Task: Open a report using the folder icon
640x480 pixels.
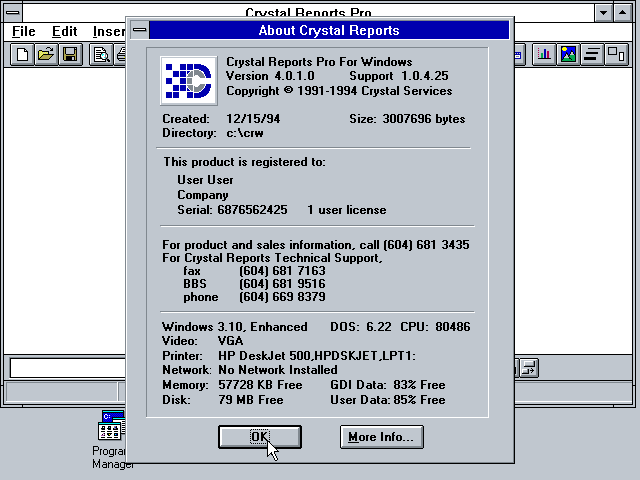Action: [46, 55]
